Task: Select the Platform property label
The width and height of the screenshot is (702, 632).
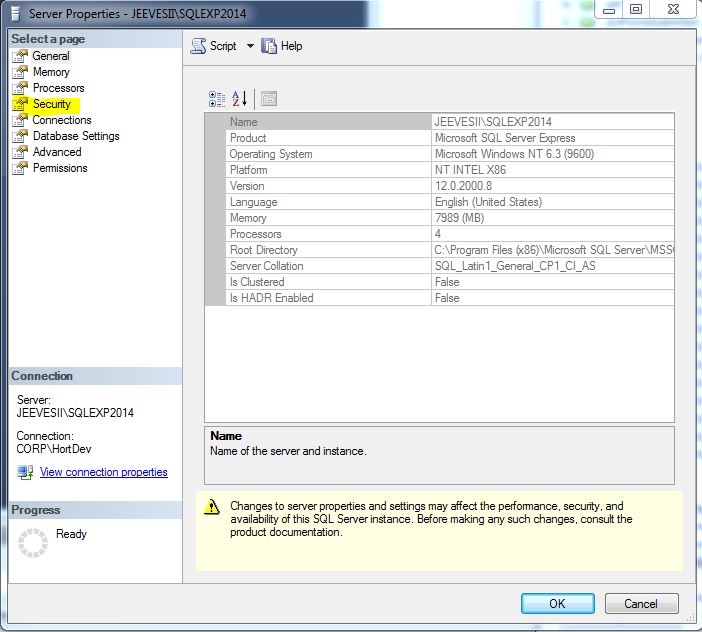Action: 248,170
